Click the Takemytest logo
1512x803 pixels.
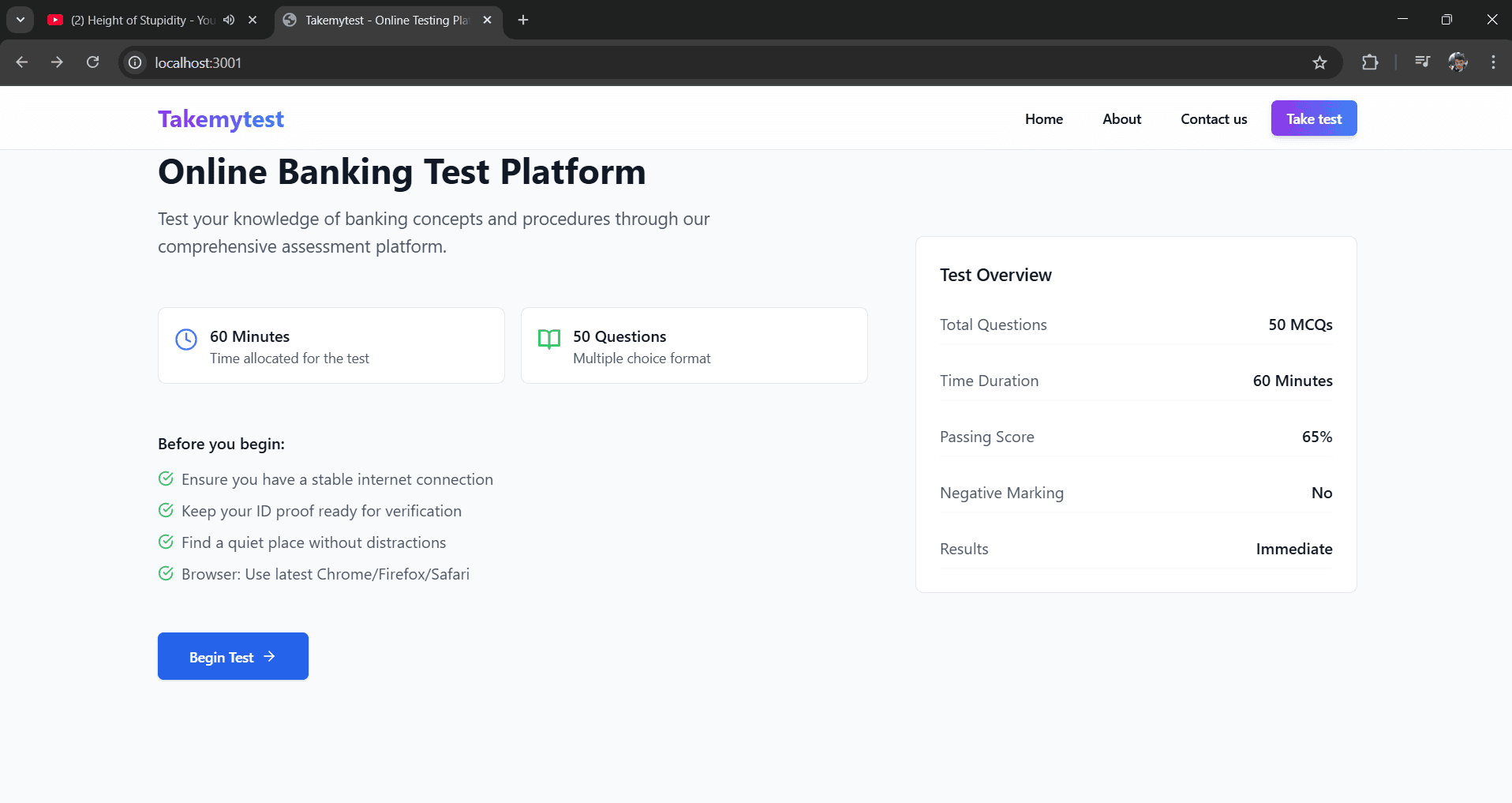pyautogui.click(x=221, y=118)
